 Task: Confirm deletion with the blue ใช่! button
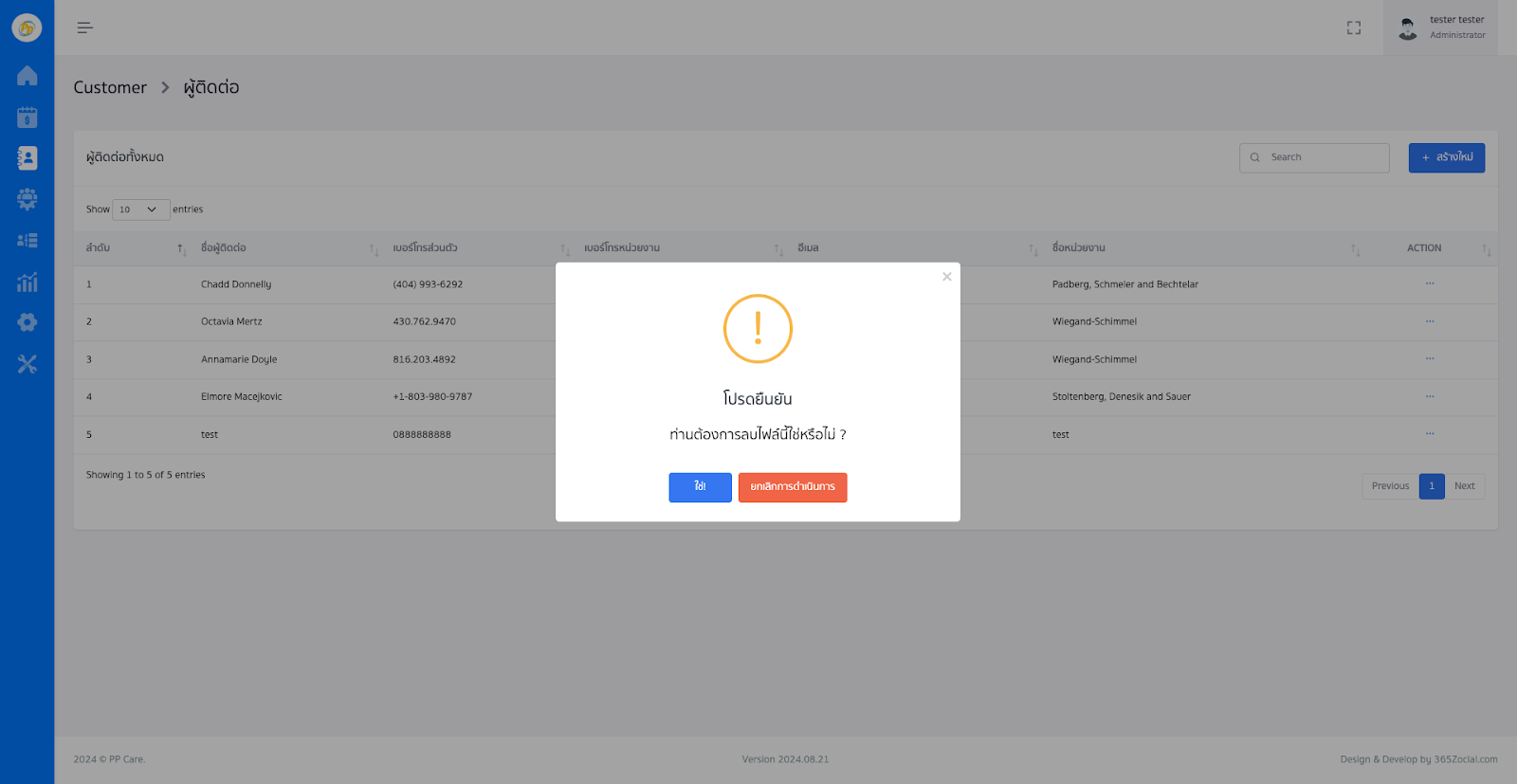(x=700, y=487)
